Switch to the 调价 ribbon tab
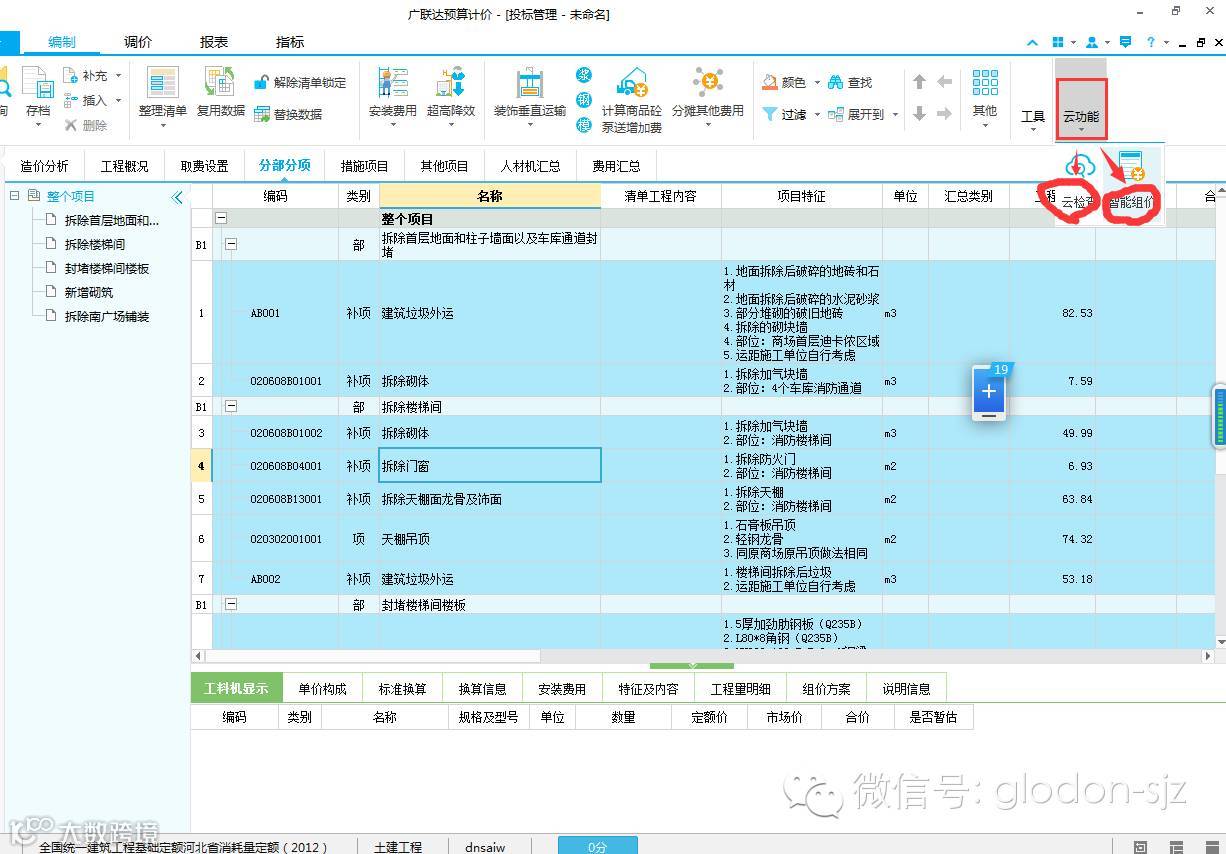 138,42
